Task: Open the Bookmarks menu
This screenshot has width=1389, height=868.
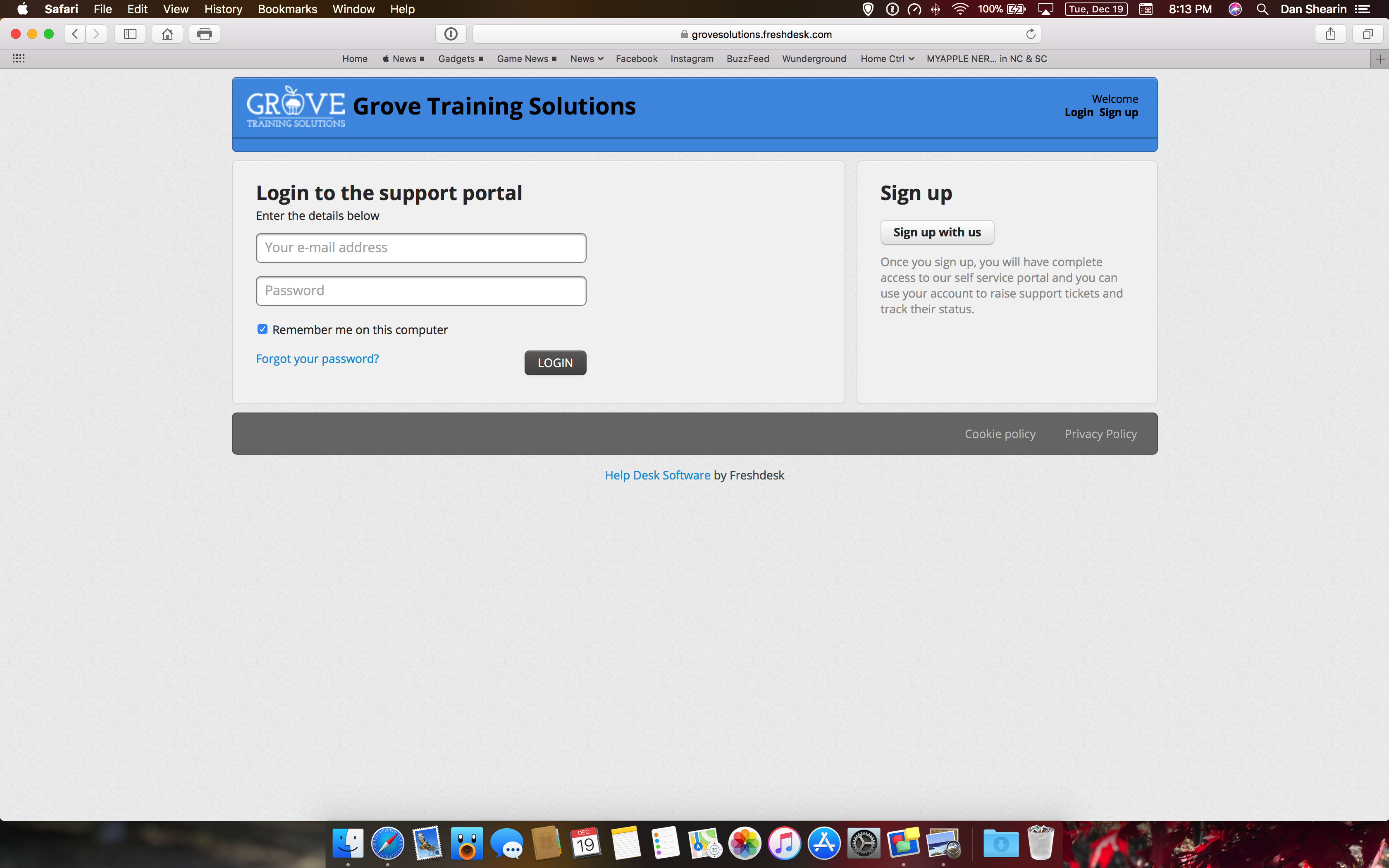Action: (288, 9)
